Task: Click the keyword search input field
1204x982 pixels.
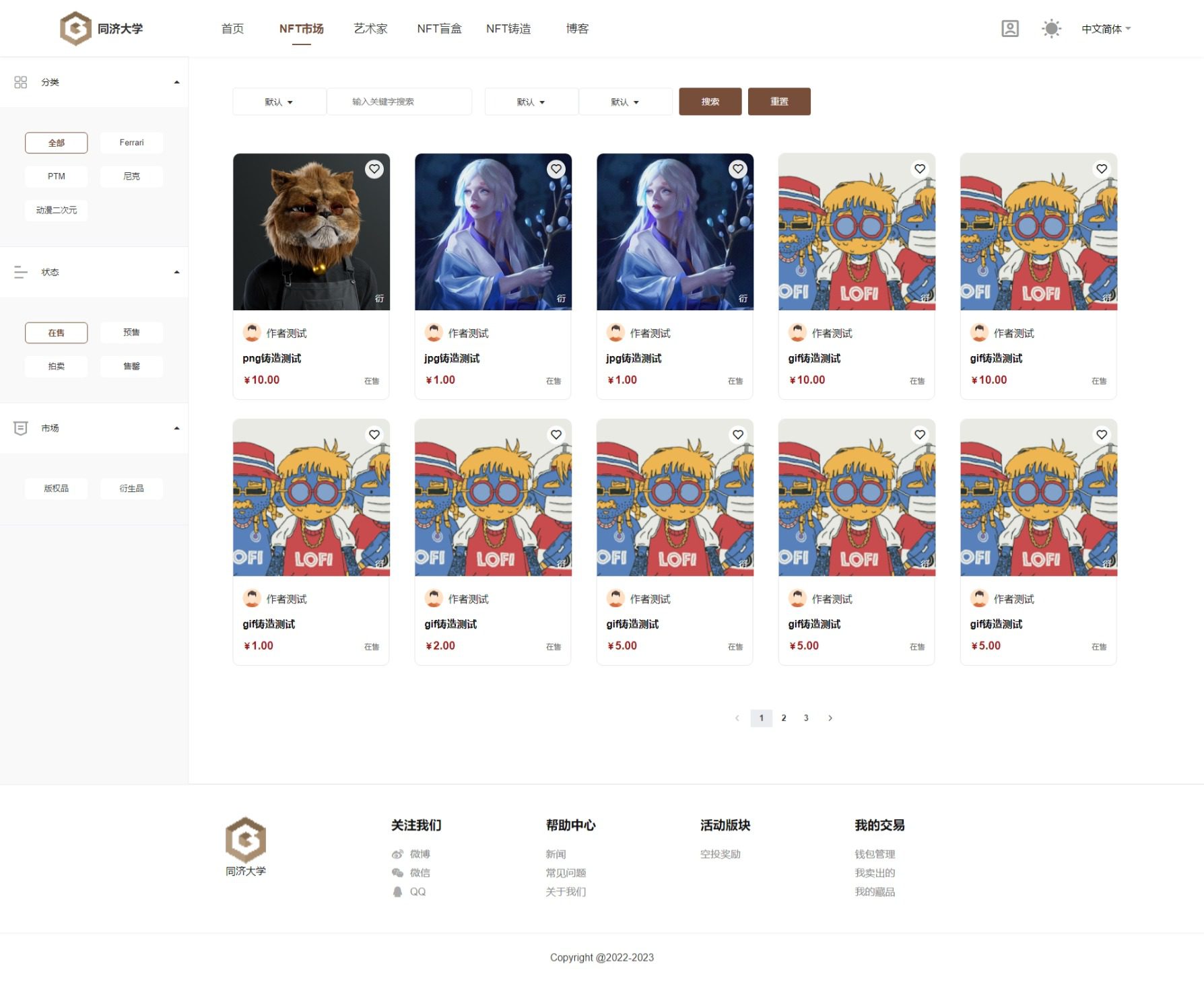Action: click(x=399, y=102)
